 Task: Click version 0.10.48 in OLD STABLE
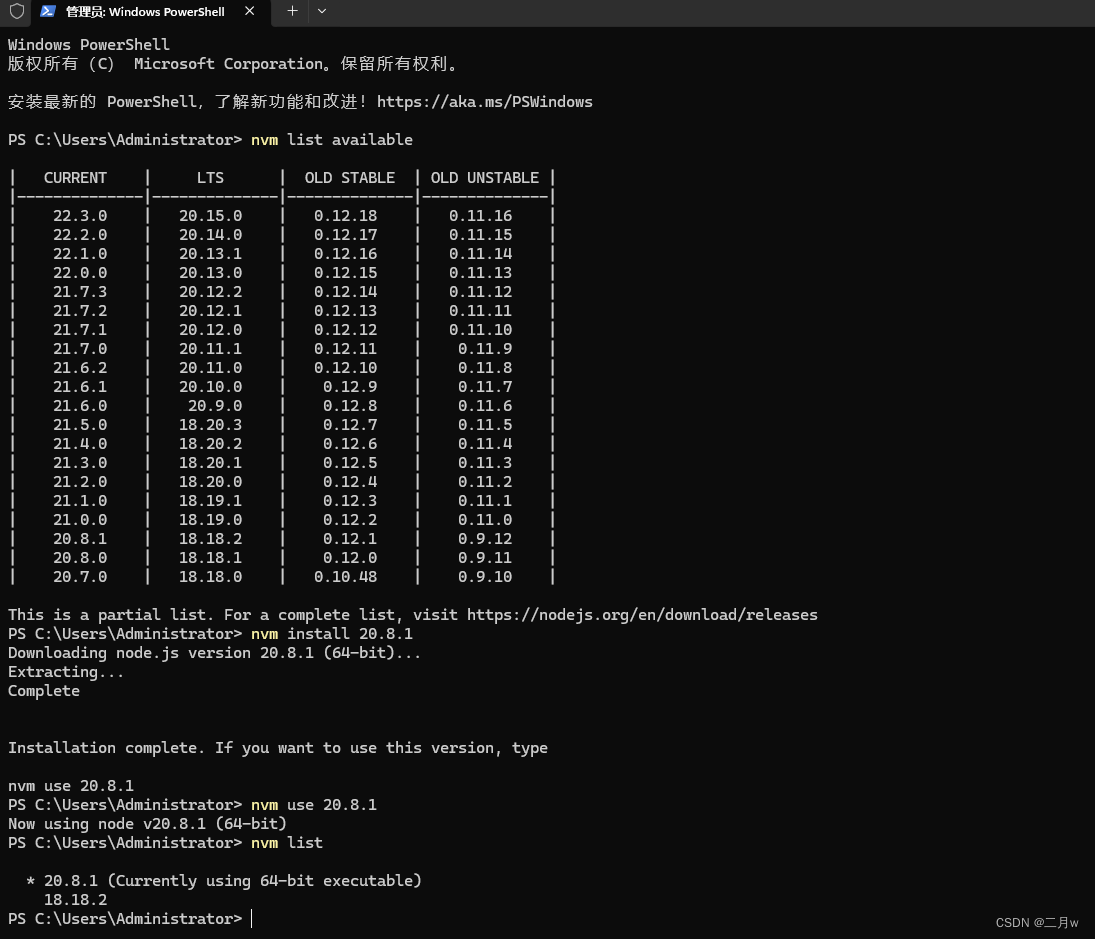point(346,577)
